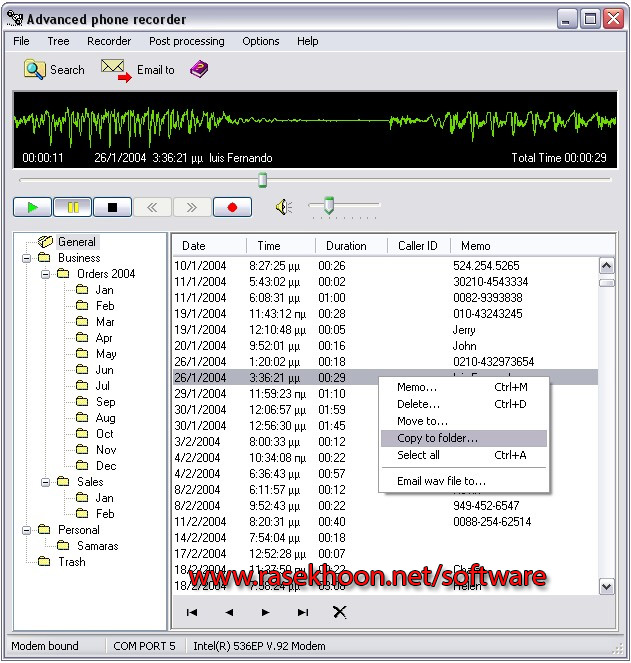Go to previous record arrow icon
Viewport: 631px width, 663px height.
coord(229,612)
